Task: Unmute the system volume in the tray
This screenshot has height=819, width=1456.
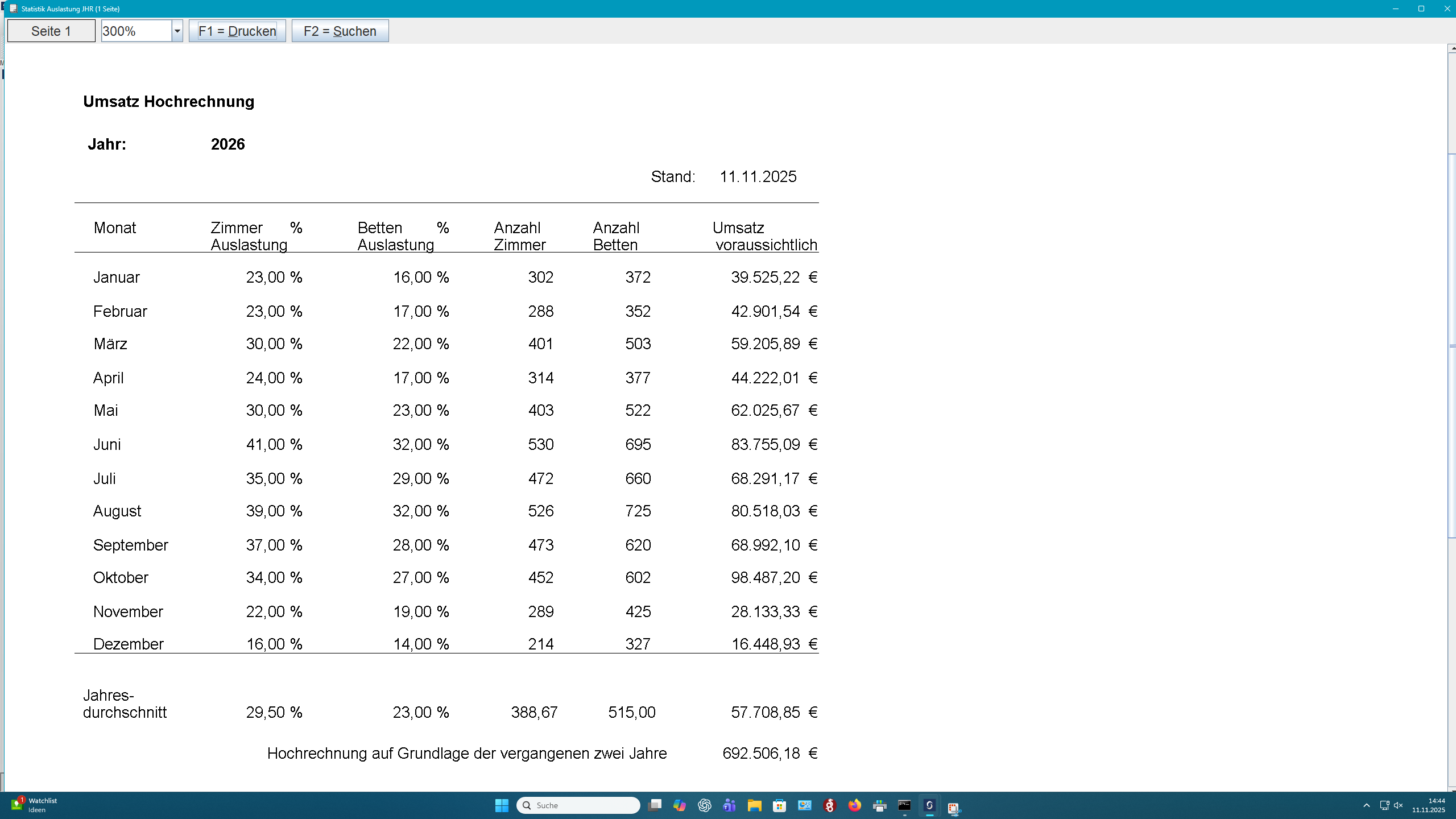Action: point(1398,805)
